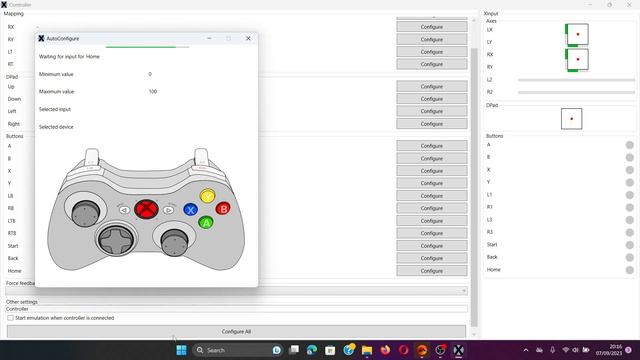Viewport: 640px width, 360px height.
Task: Click the Bing icon in the taskbar search box
Action: [x=277, y=350]
